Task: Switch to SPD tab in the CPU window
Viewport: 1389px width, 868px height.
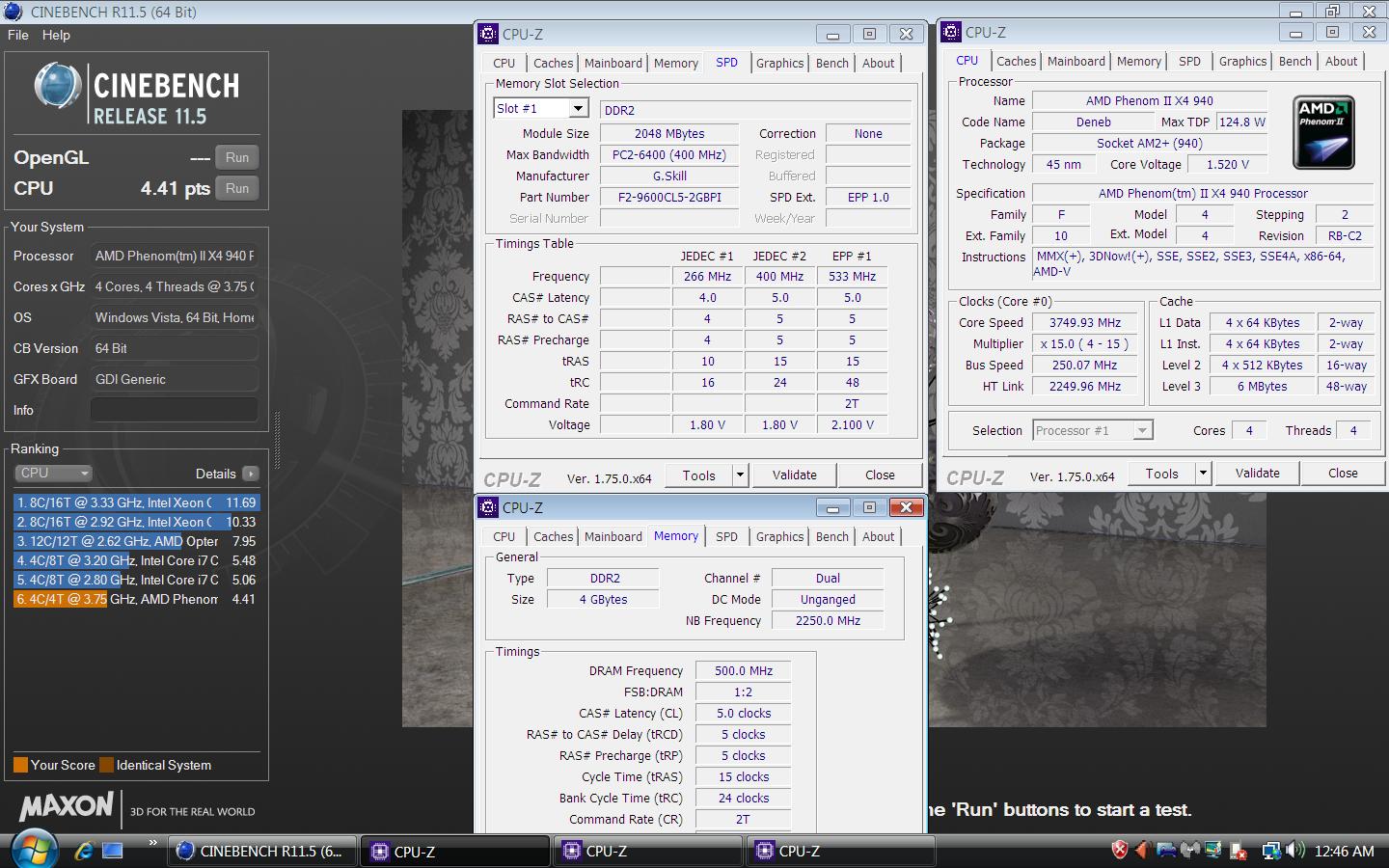Action: (x=1190, y=61)
